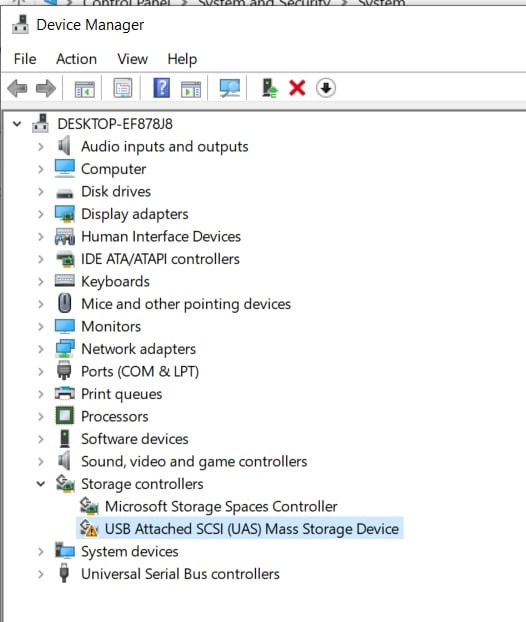Click the Back arrow toolbar icon
Screen dimensions: 526x622
click(x=17, y=88)
